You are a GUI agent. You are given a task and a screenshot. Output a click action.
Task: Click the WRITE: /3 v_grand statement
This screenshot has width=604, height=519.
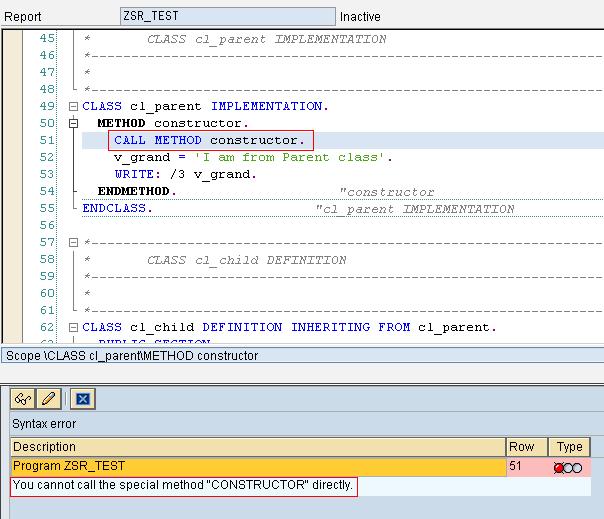(x=185, y=174)
